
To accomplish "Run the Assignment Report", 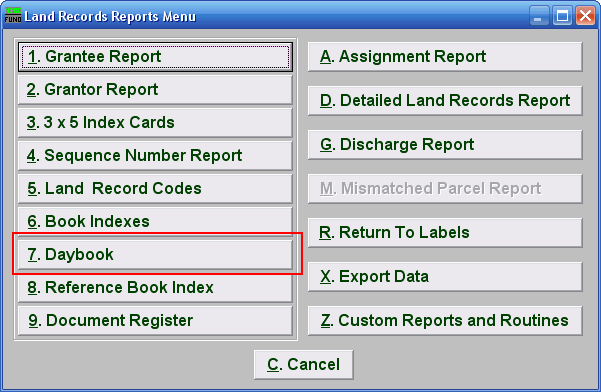I will (x=445, y=57).
